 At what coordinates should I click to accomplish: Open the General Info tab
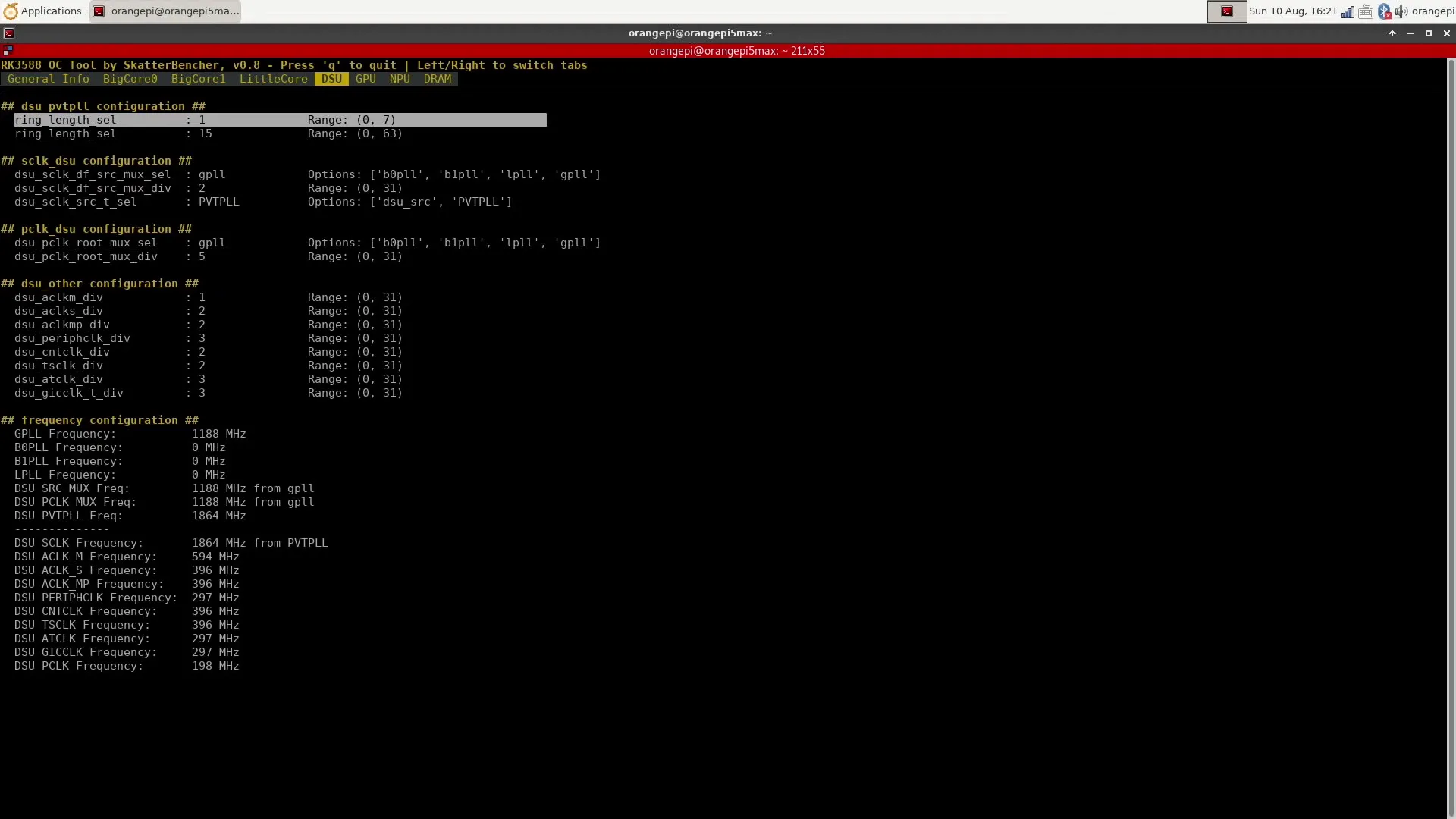coord(48,79)
